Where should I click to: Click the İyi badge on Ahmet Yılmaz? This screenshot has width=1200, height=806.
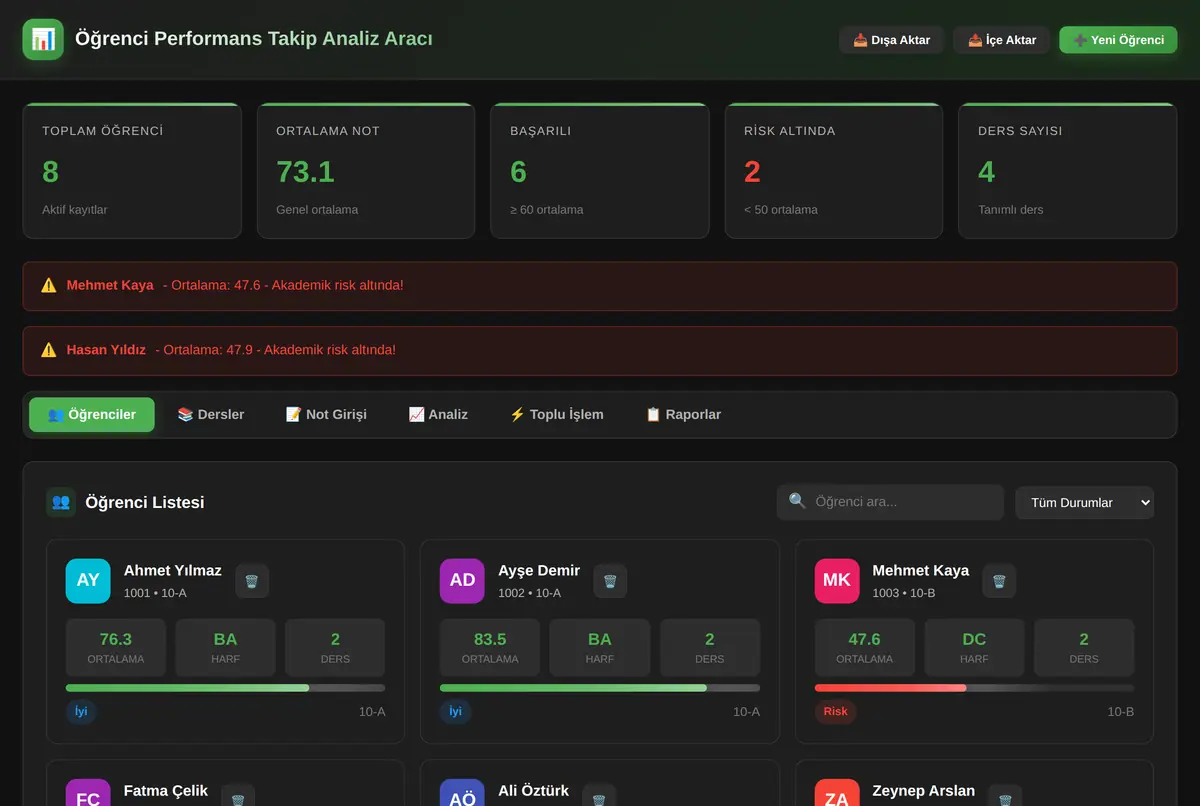[x=81, y=712]
